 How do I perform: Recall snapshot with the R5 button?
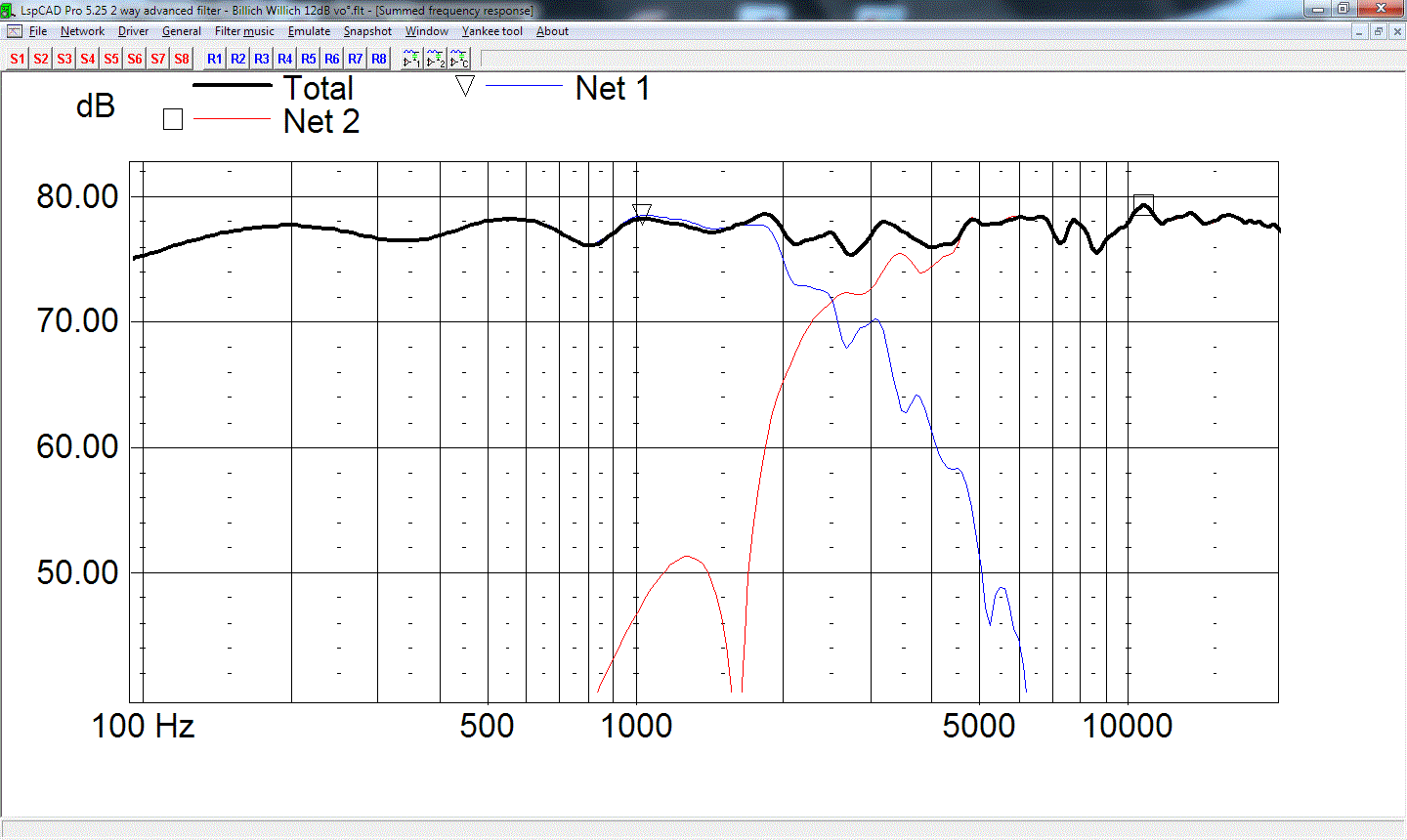(309, 59)
